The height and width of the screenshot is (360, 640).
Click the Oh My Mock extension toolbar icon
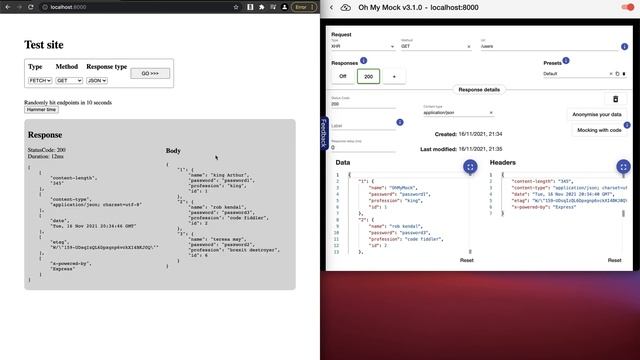click(250, 7)
